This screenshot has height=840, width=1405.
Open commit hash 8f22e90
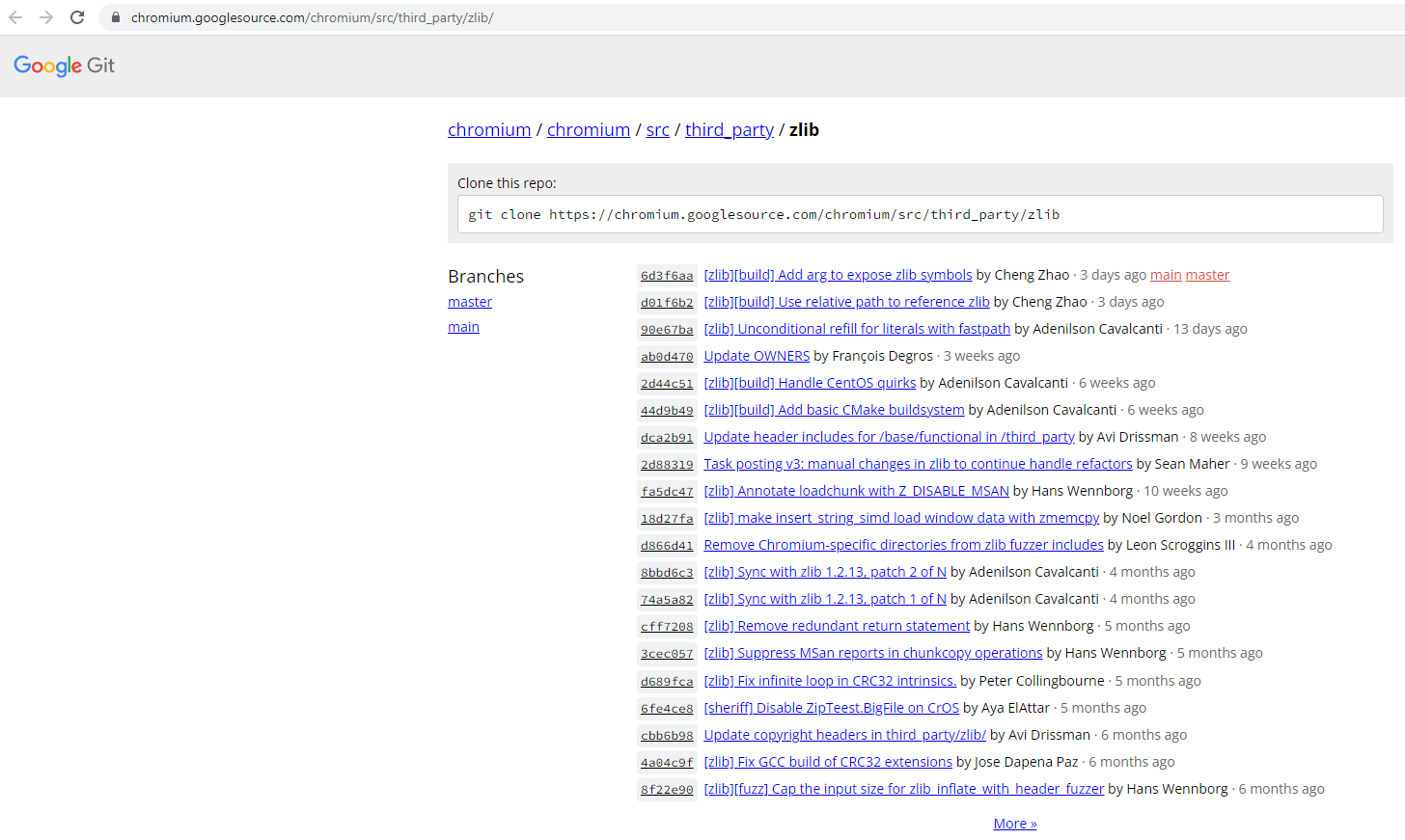click(x=667, y=789)
